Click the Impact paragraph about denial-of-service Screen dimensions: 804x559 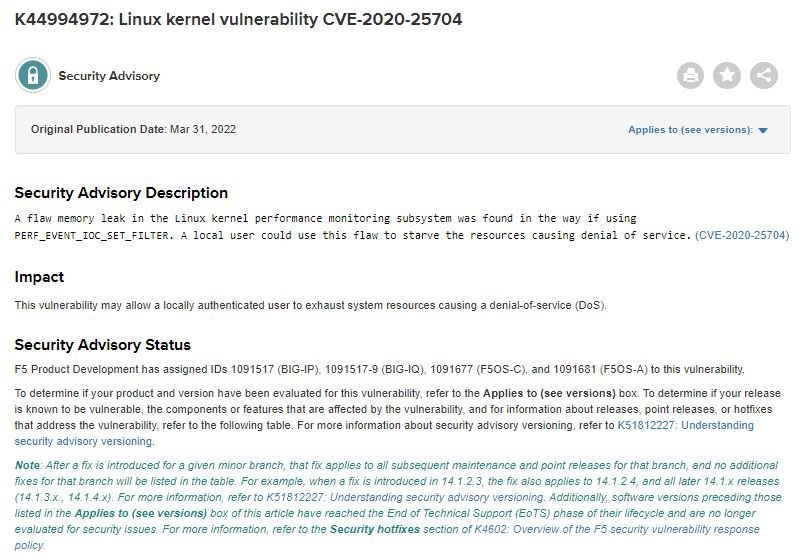pos(310,305)
